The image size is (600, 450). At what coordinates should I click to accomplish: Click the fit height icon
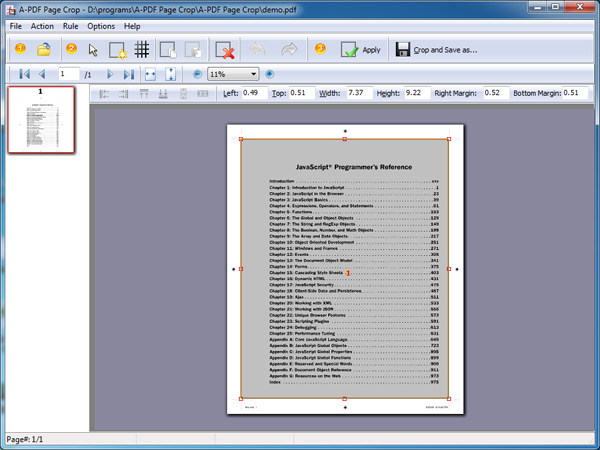pos(171,74)
